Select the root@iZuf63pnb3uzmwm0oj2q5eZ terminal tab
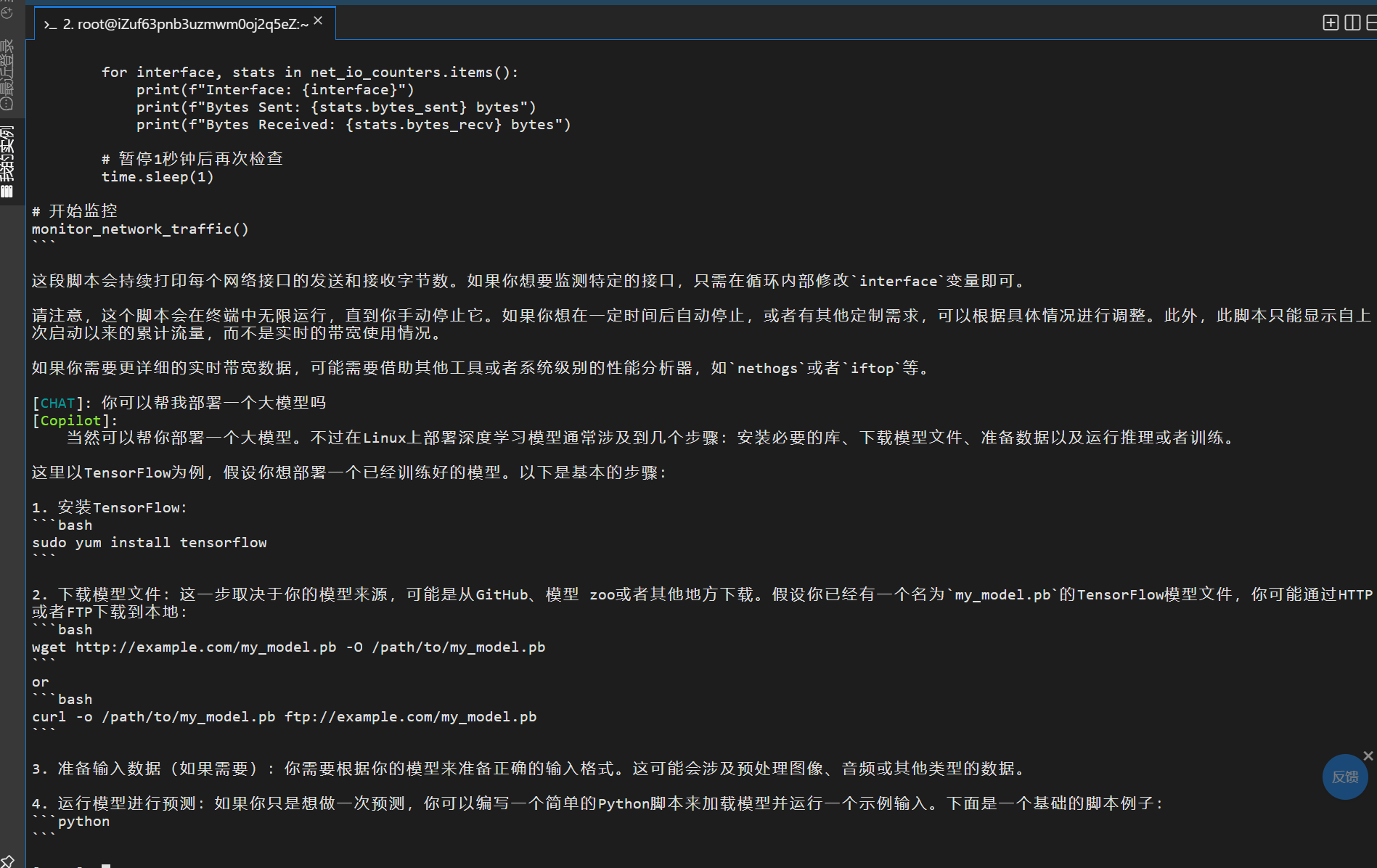 click(x=185, y=24)
